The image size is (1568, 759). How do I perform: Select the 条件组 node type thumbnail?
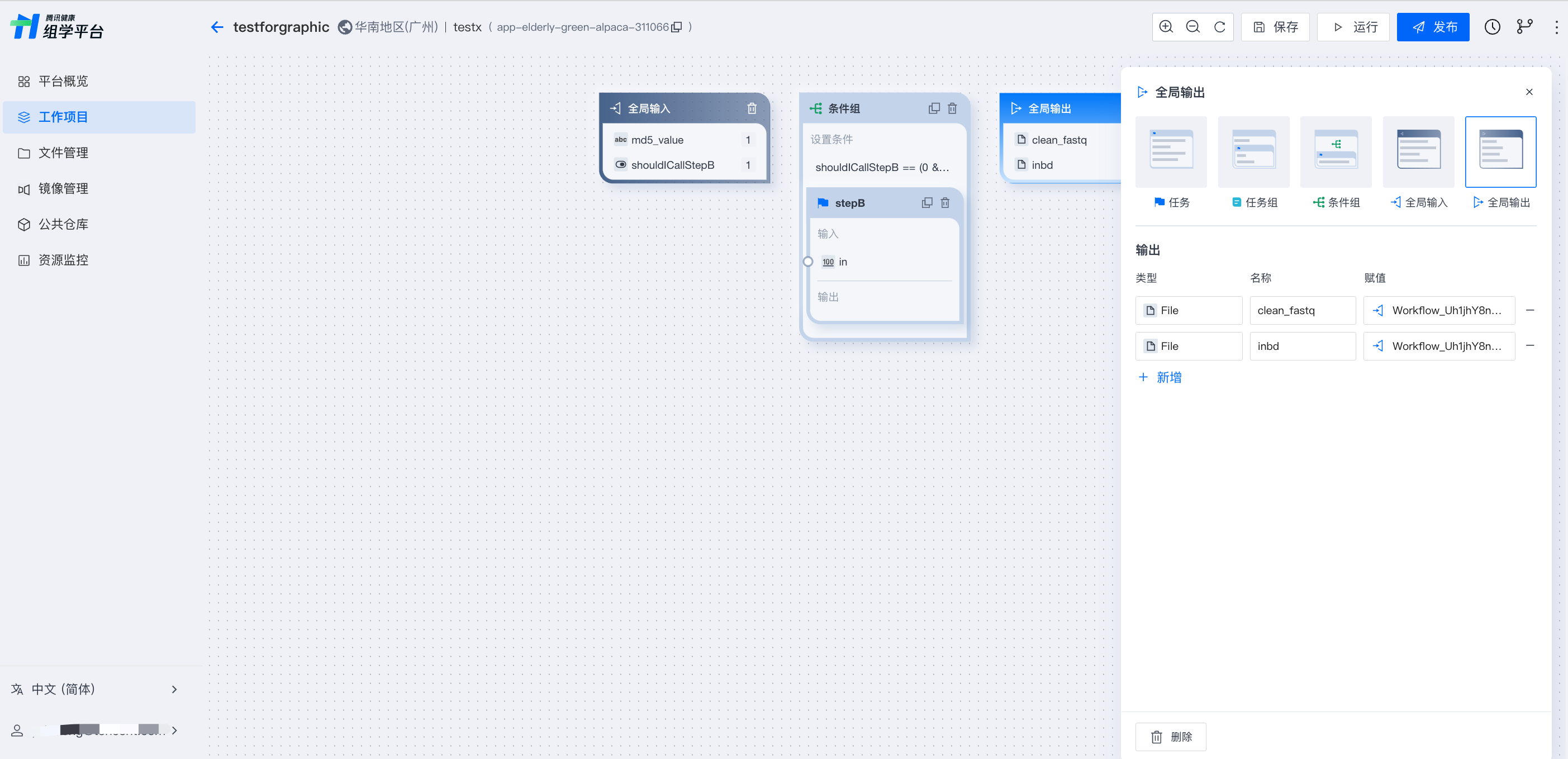coord(1336,151)
